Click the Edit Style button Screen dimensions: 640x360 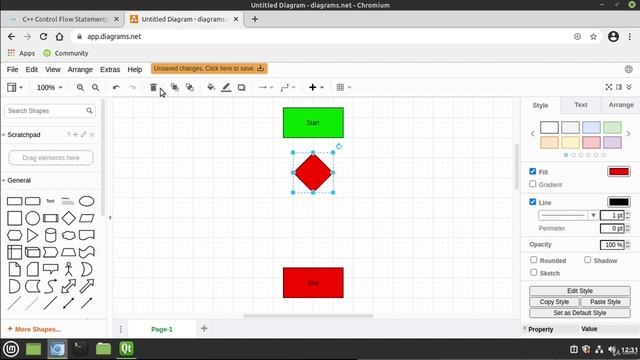click(x=580, y=291)
